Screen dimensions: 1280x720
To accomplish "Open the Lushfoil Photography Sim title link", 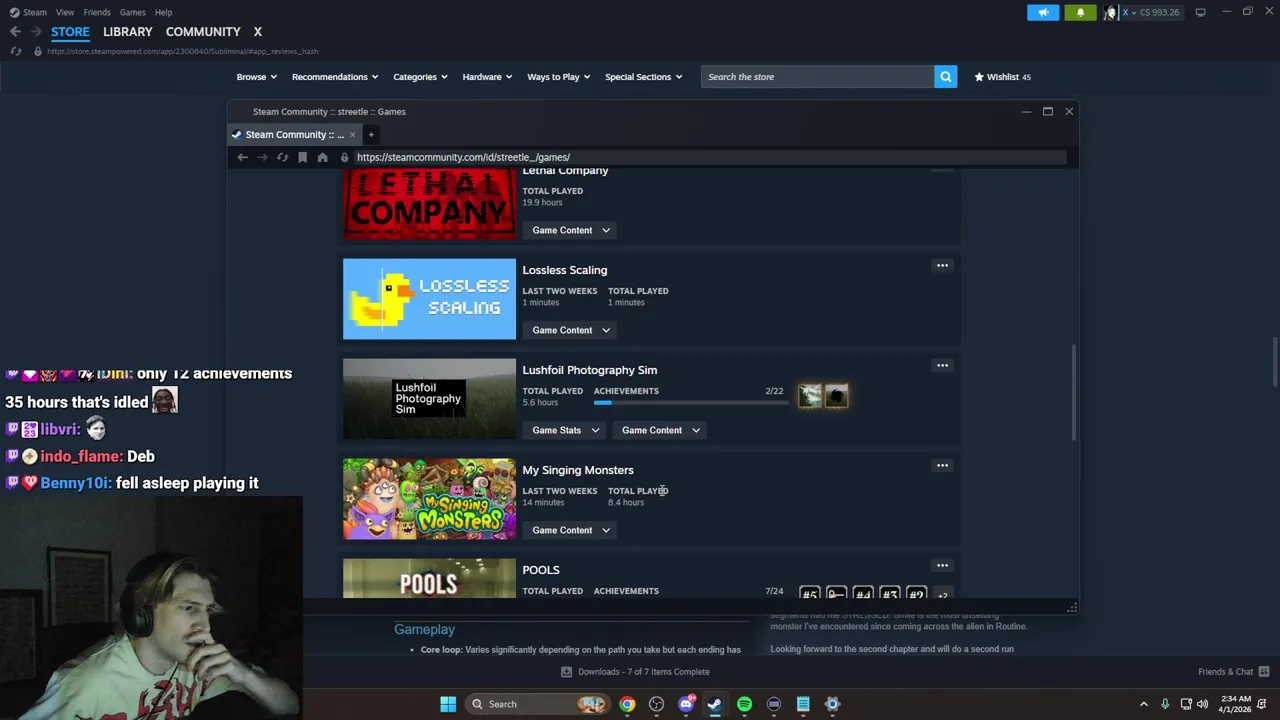I will [589, 370].
